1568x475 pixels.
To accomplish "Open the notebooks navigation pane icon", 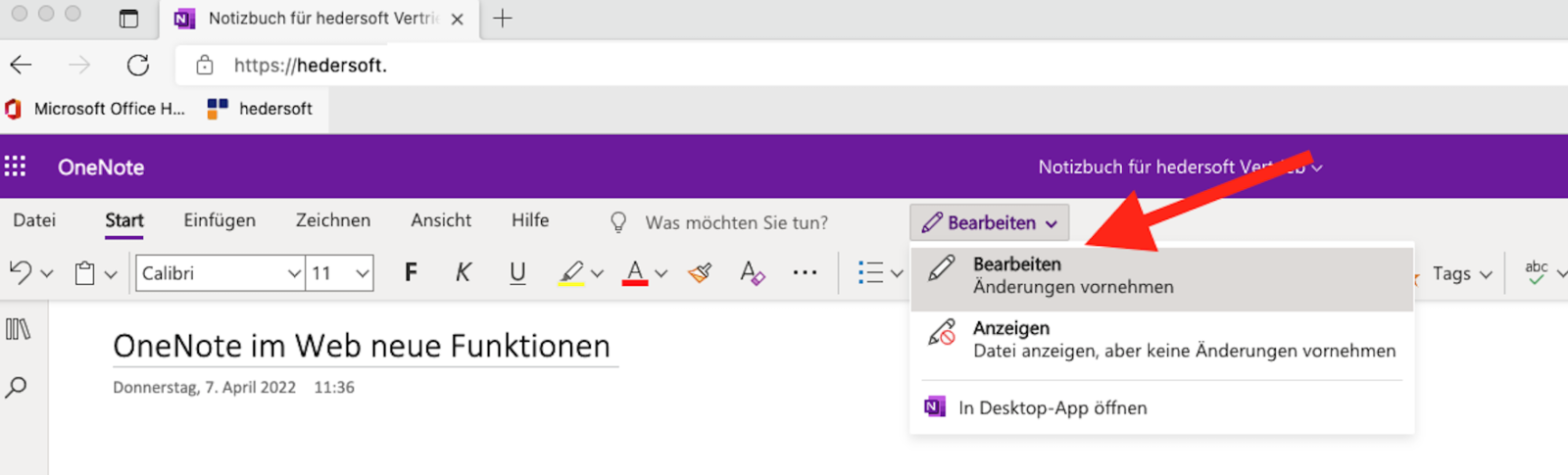I will pyautogui.click(x=18, y=329).
